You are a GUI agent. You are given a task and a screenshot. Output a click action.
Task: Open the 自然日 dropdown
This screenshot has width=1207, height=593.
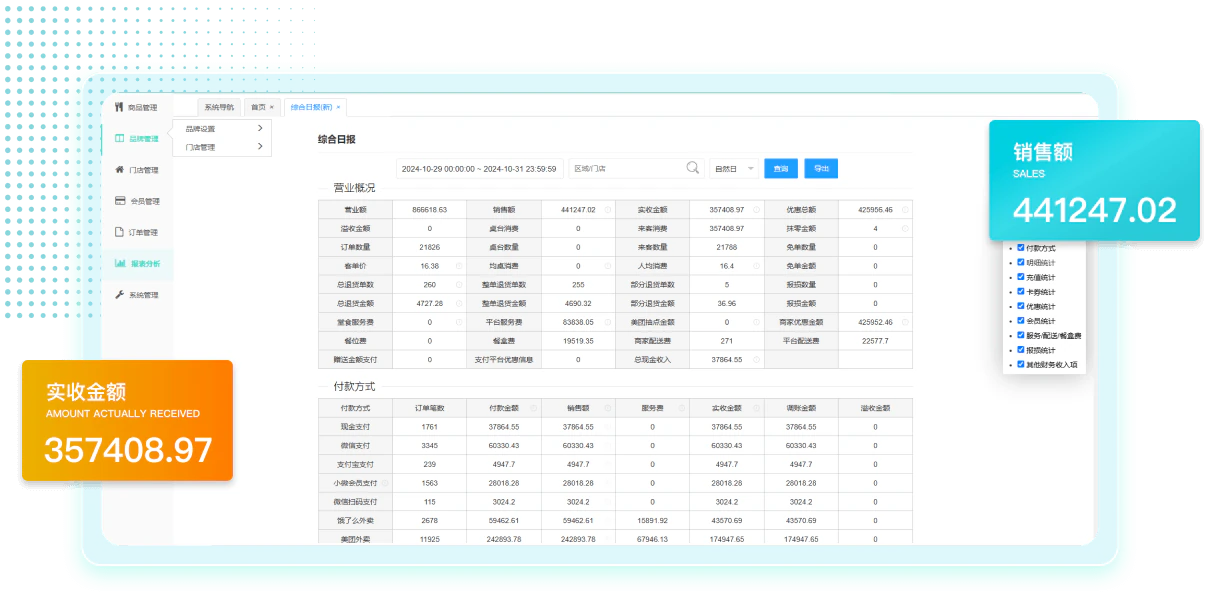pyautogui.click(x=733, y=169)
